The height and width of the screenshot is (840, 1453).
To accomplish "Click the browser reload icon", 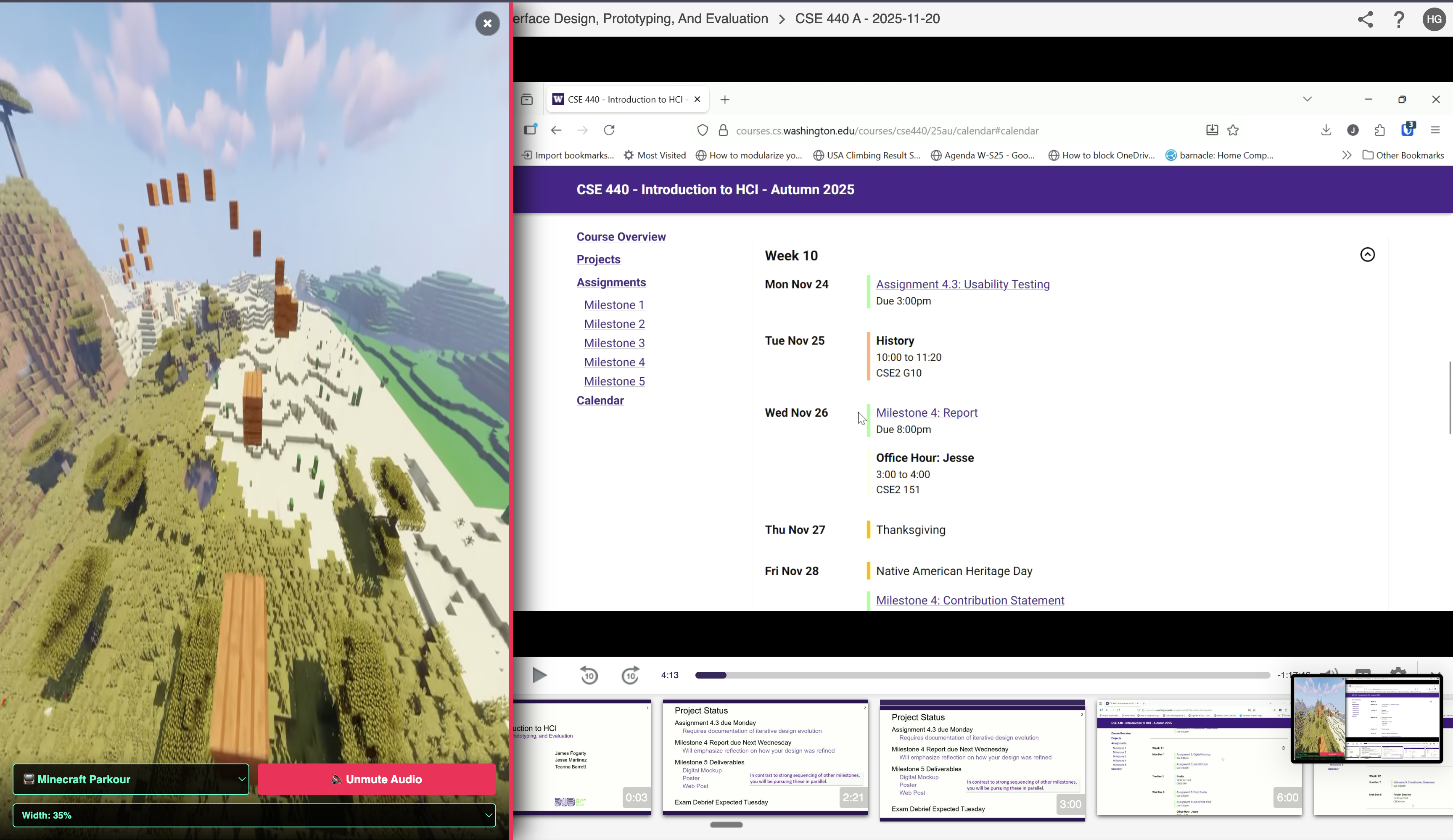I will [x=609, y=130].
